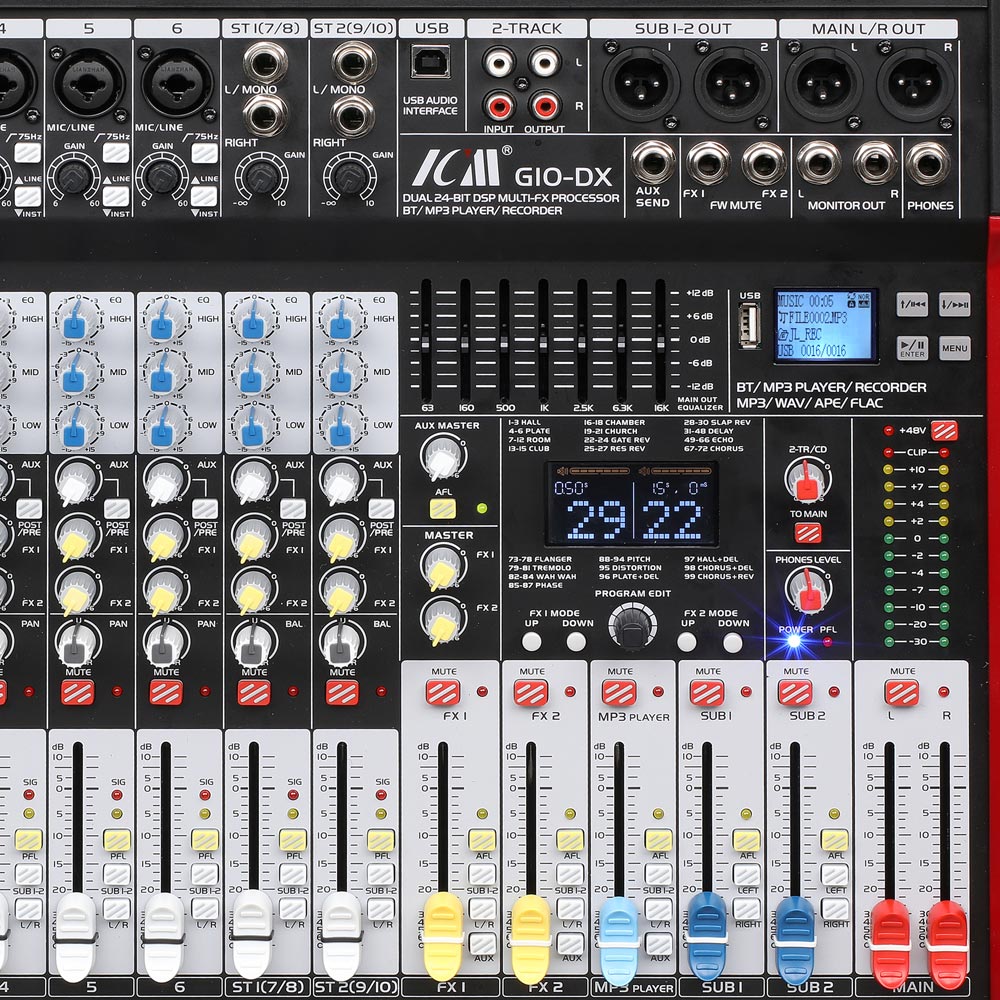This screenshot has height=1000, width=1000.
Task: Click channel 6 yellow FX 1 send knob
Action: point(166,537)
